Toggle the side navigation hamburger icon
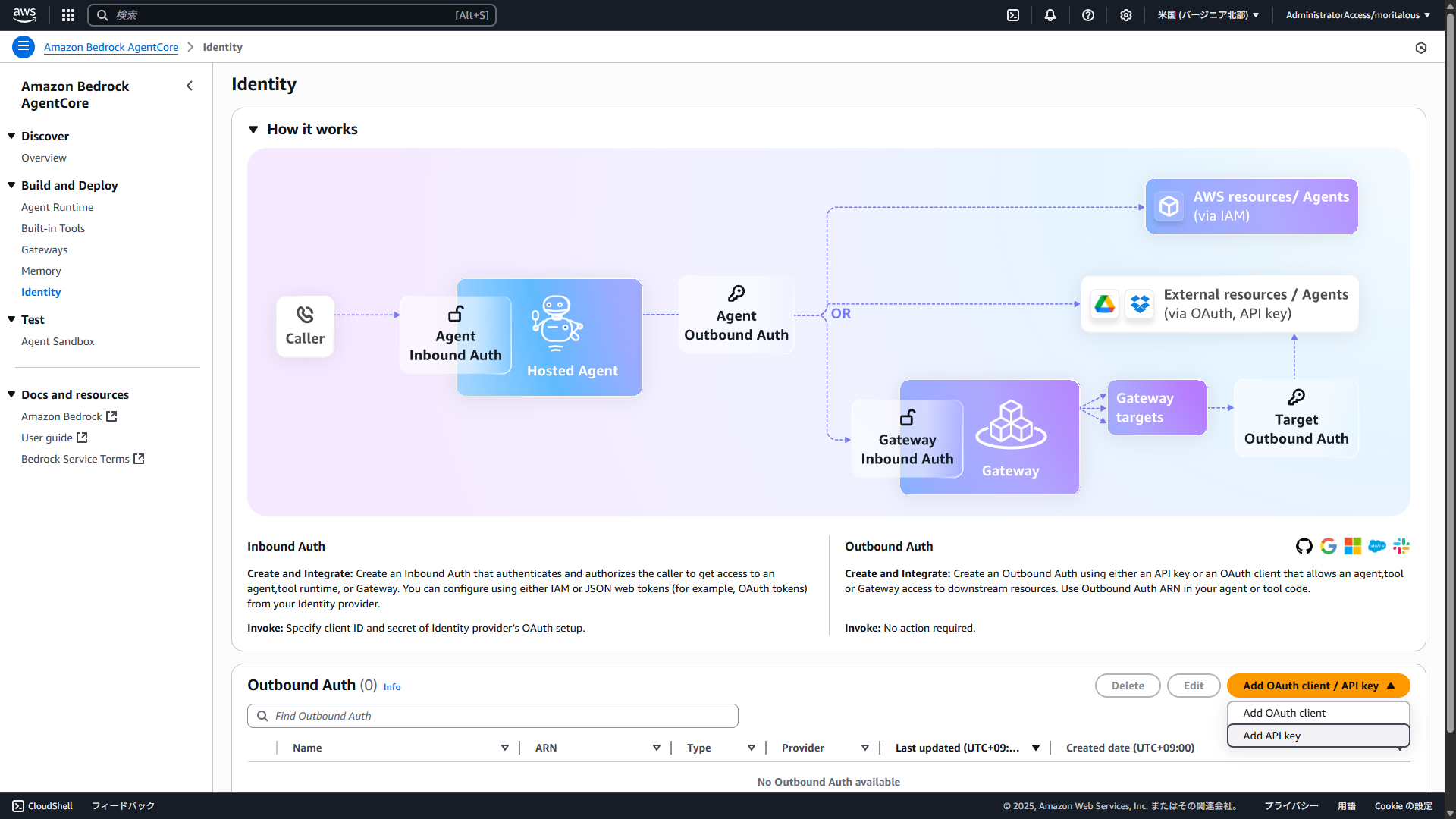 pos(24,47)
